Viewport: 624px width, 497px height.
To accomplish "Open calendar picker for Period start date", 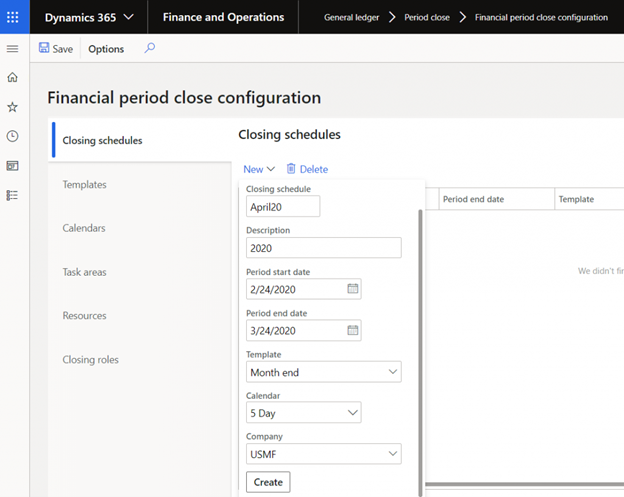I will click(x=353, y=288).
